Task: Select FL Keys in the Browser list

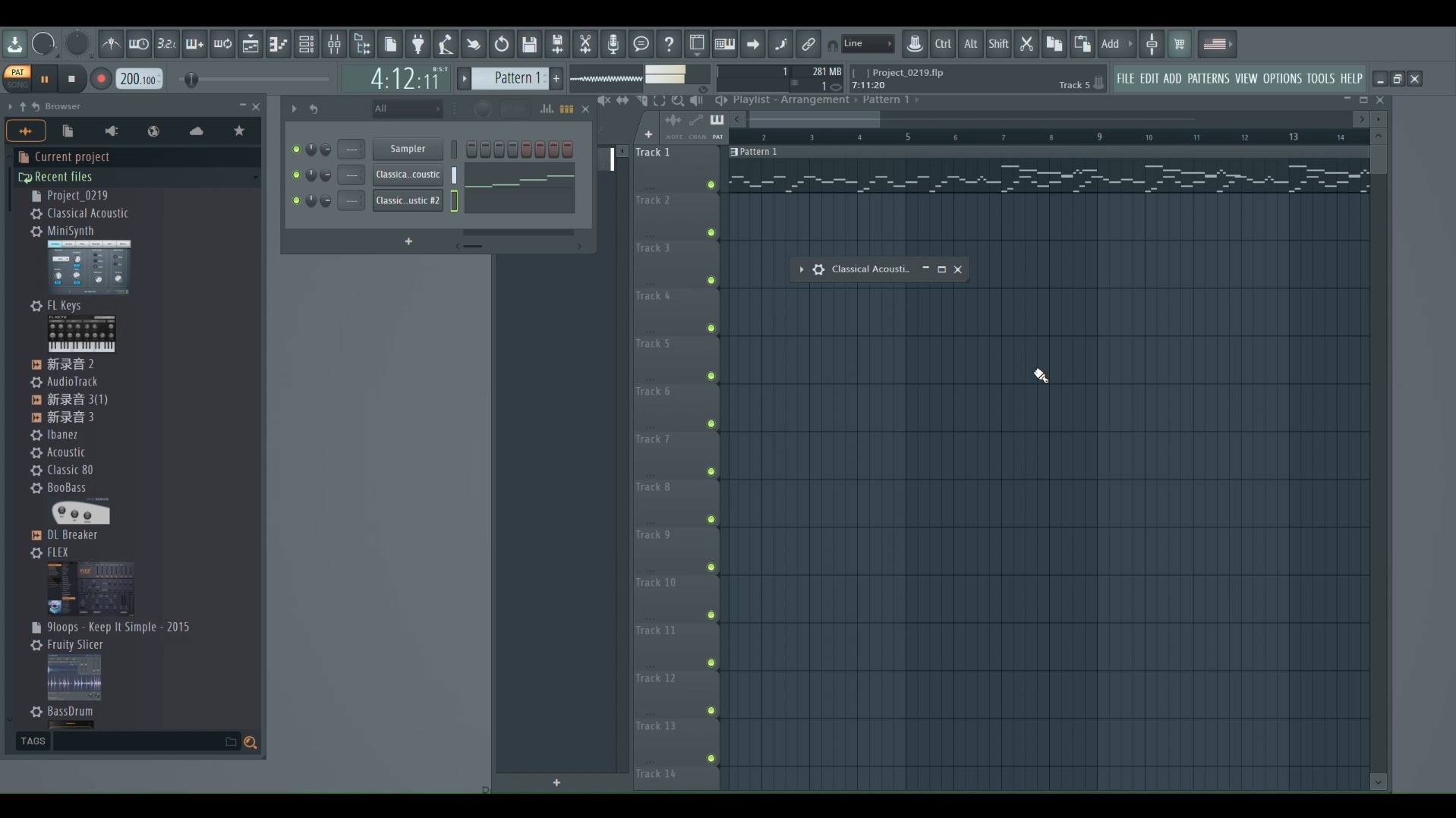Action: click(x=64, y=306)
